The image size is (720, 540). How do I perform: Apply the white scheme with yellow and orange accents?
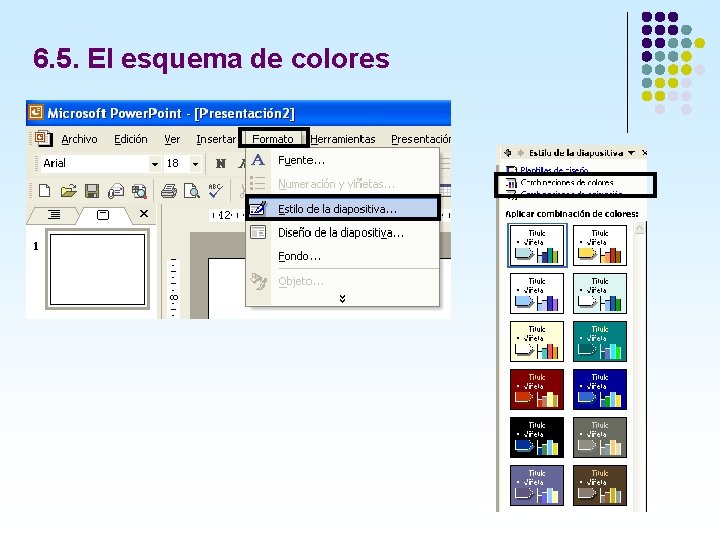600,246
